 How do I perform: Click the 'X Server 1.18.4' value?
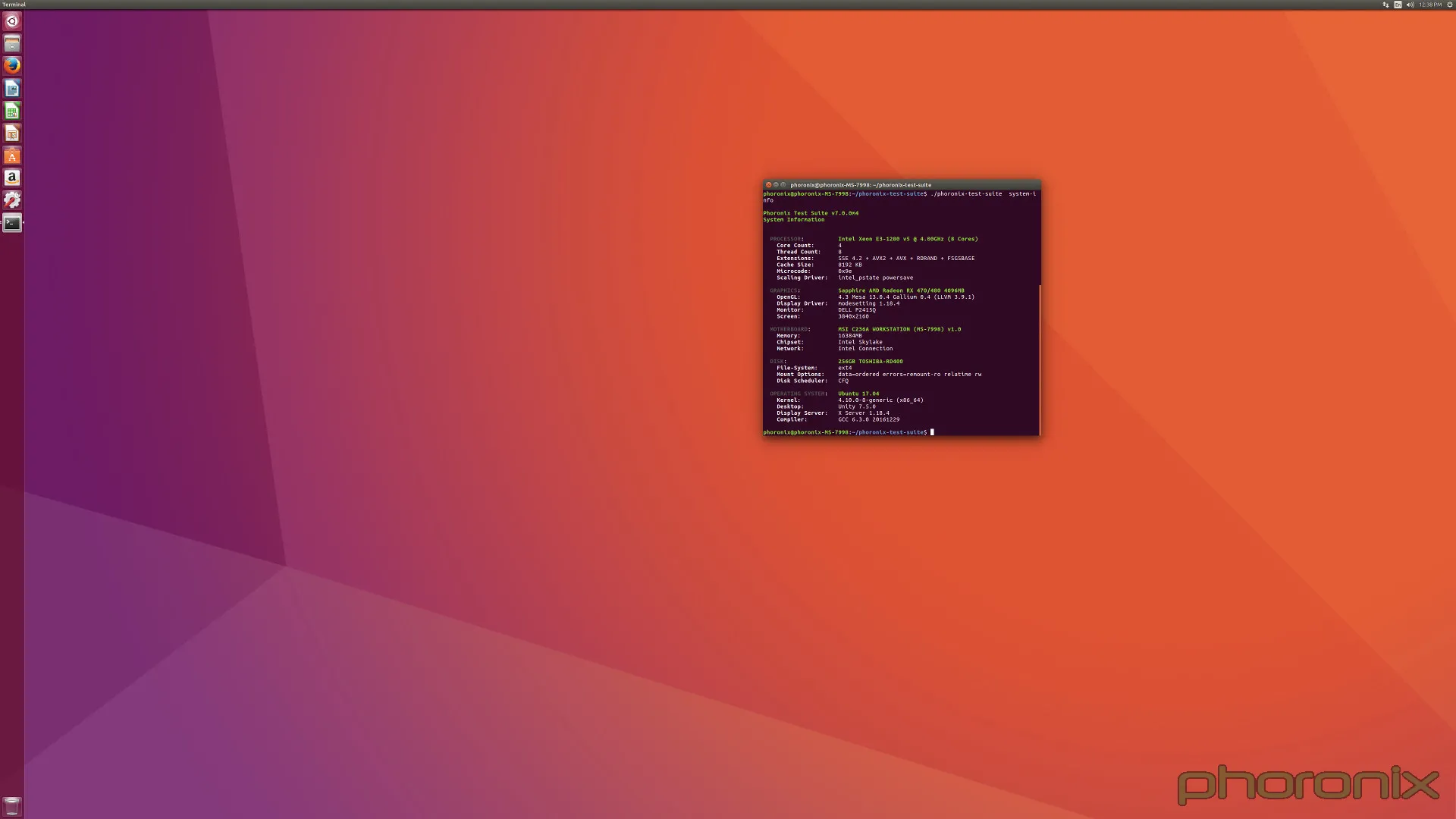(x=863, y=413)
